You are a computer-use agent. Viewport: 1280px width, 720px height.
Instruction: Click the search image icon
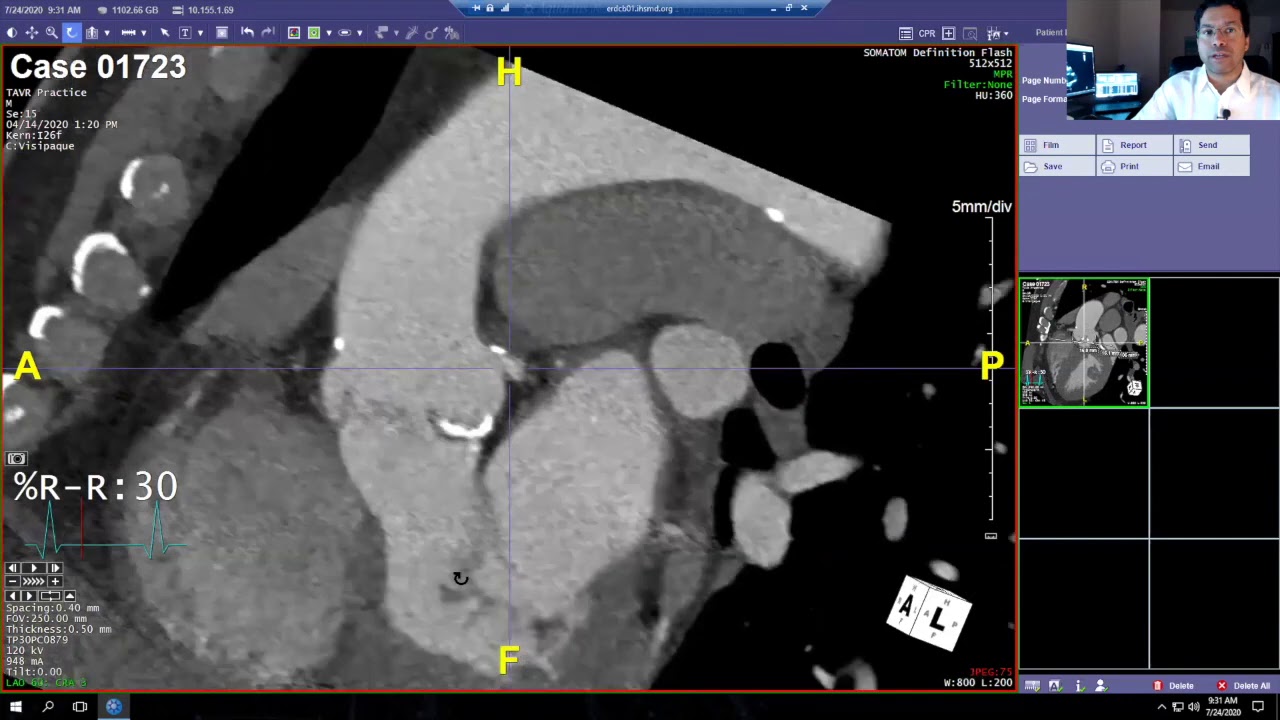pyautogui.click(x=970, y=33)
